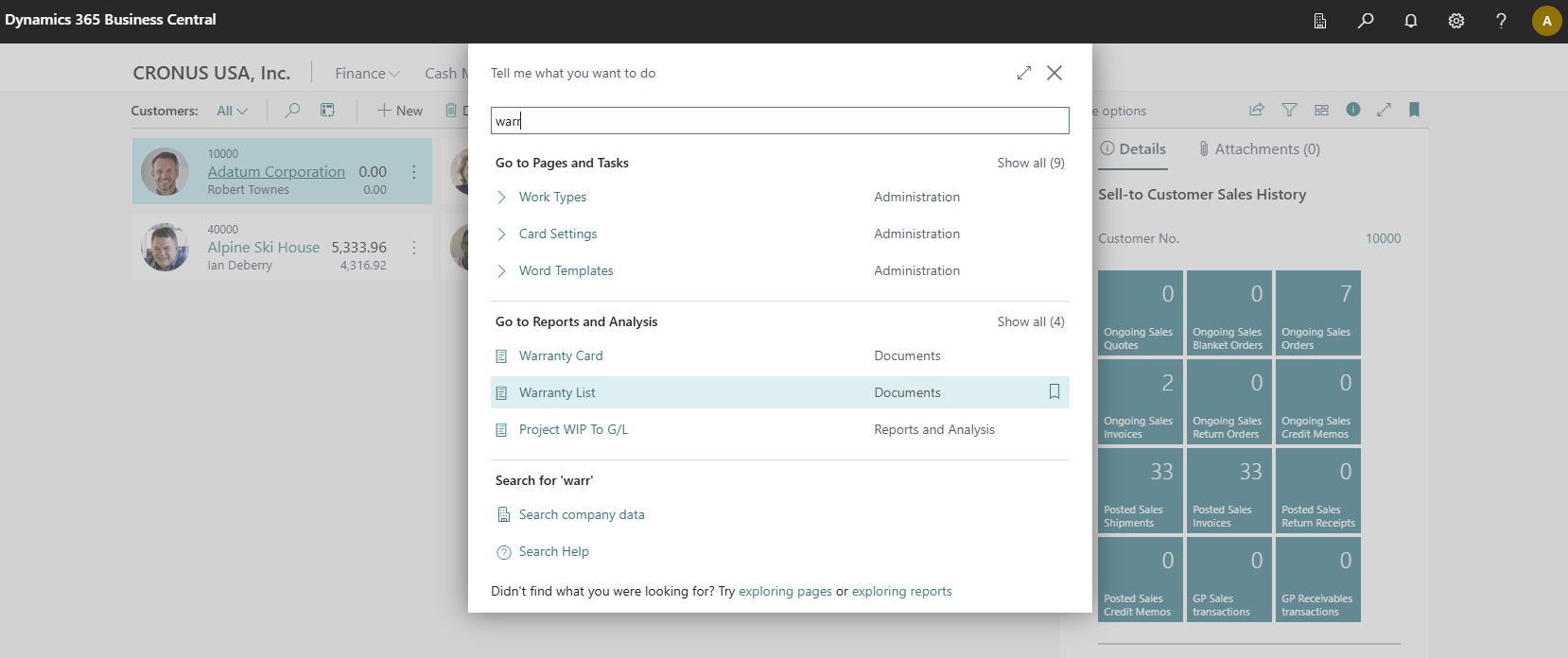Click the top bar search magnifier

(x=1365, y=21)
